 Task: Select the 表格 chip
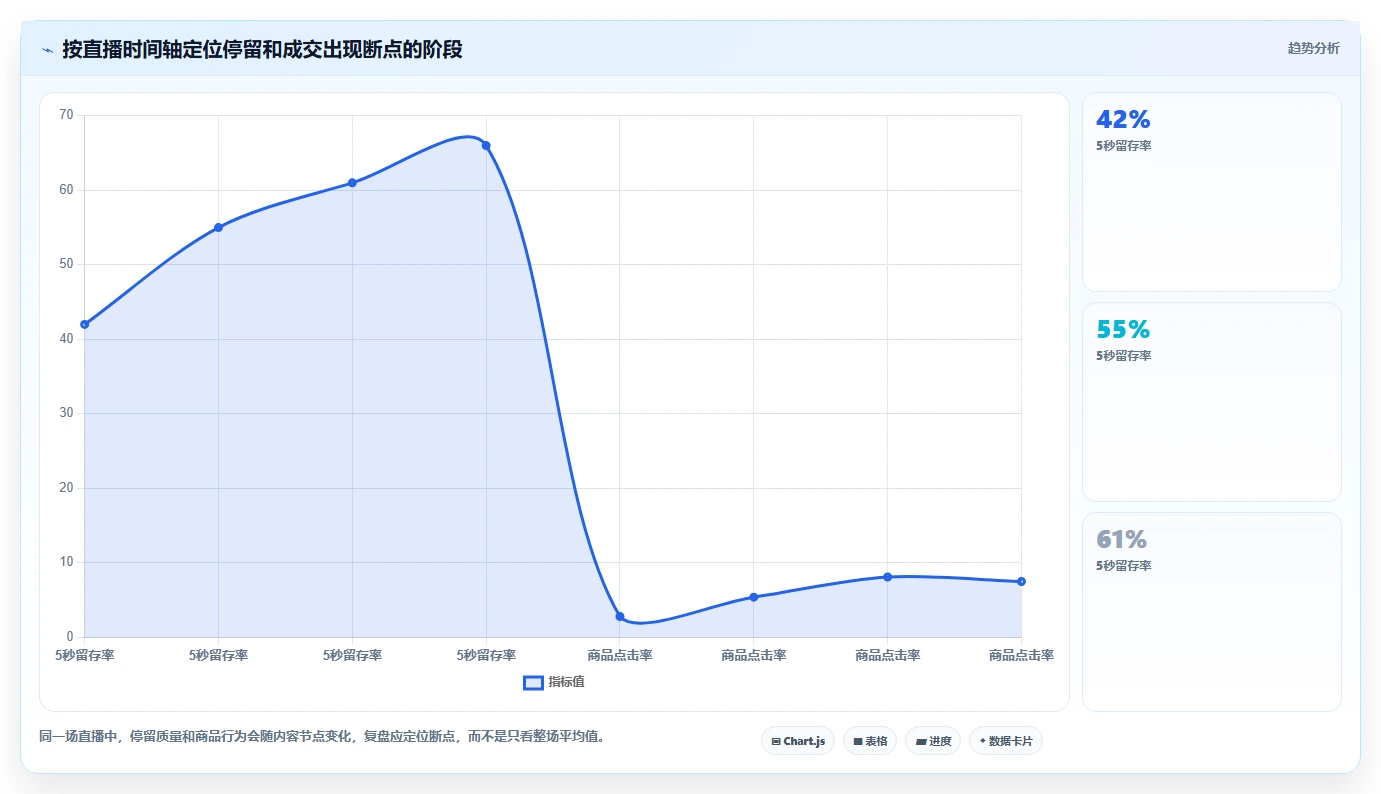870,741
